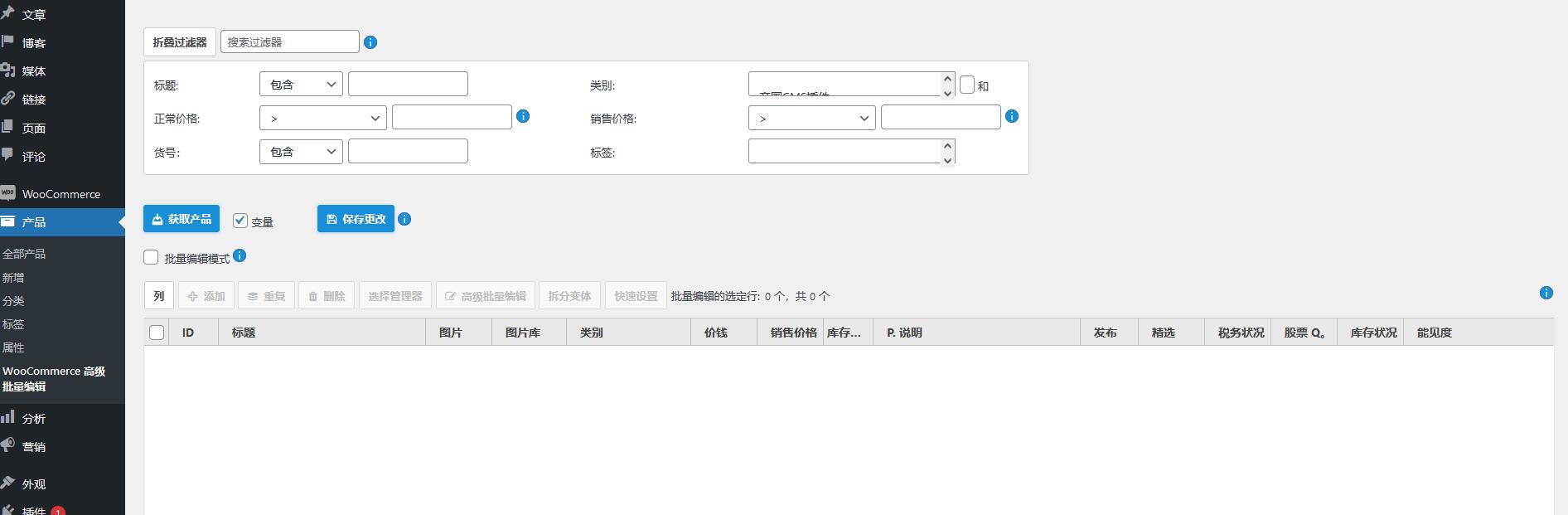The image size is (1568, 515).
Task: Open 全部产品 submenu item
Action: pos(24,254)
